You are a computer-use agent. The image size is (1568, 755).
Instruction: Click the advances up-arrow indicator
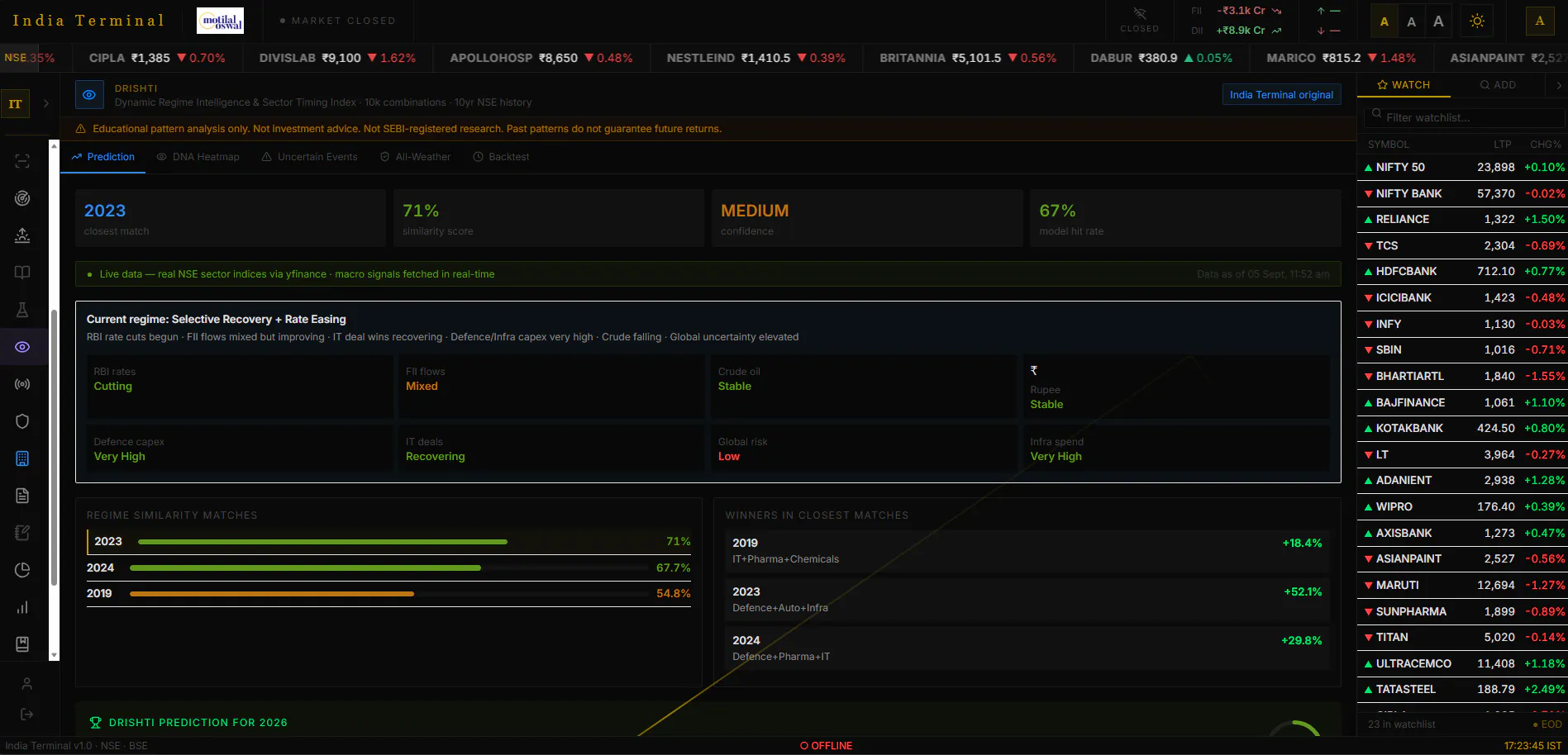(x=1321, y=11)
